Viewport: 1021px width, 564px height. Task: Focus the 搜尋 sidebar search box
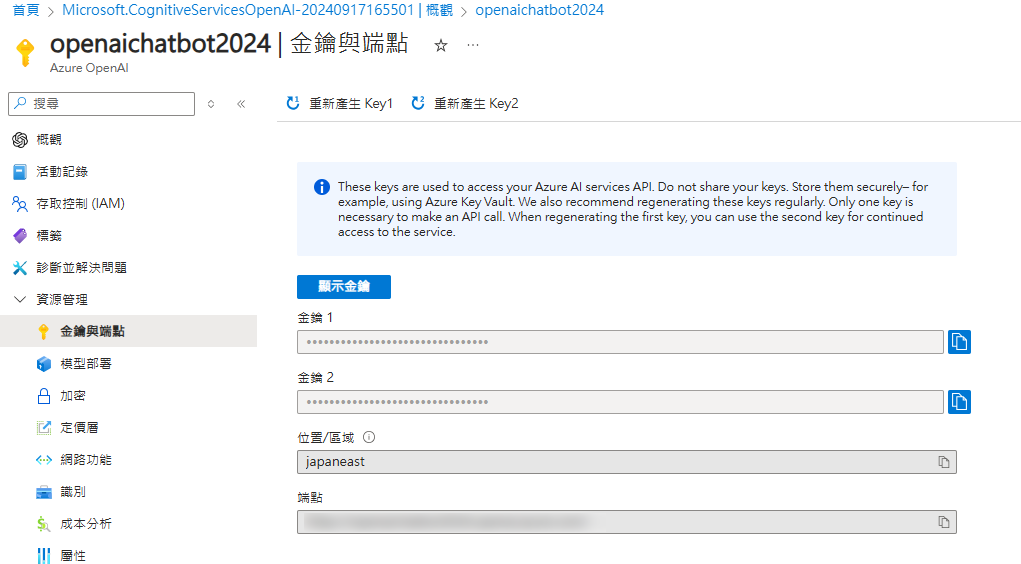pos(102,104)
